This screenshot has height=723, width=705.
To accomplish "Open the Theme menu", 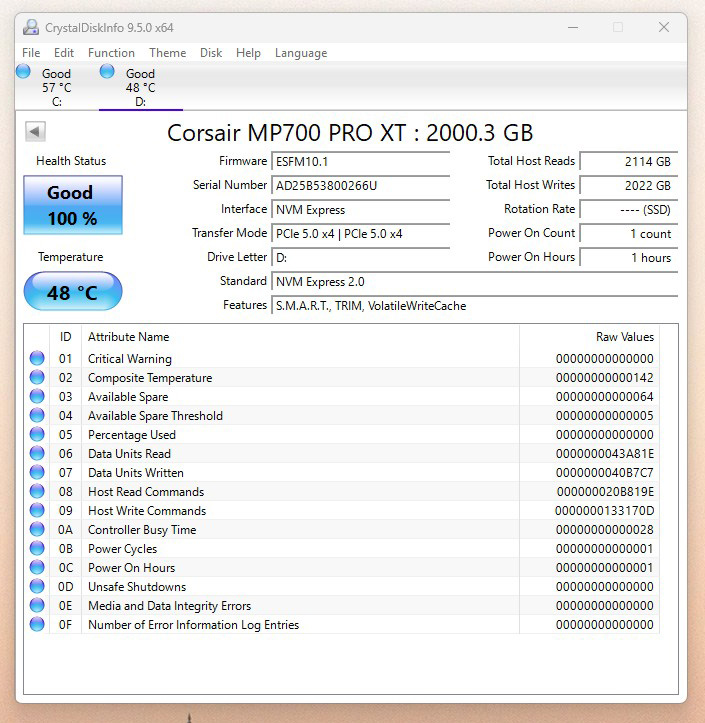I will (167, 53).
